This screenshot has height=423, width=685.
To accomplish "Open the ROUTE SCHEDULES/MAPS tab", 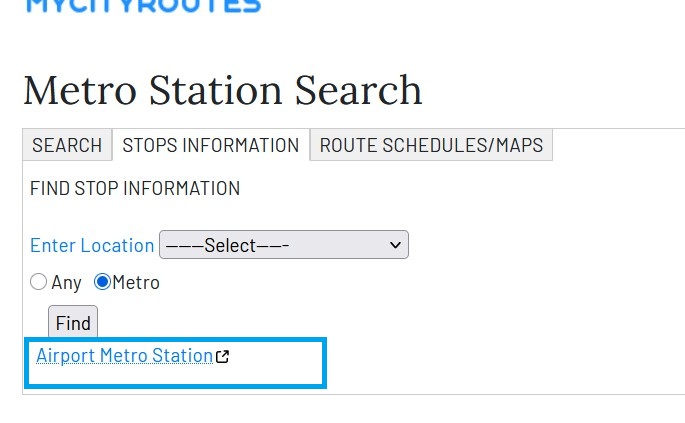I will click(x=431, y=145).
